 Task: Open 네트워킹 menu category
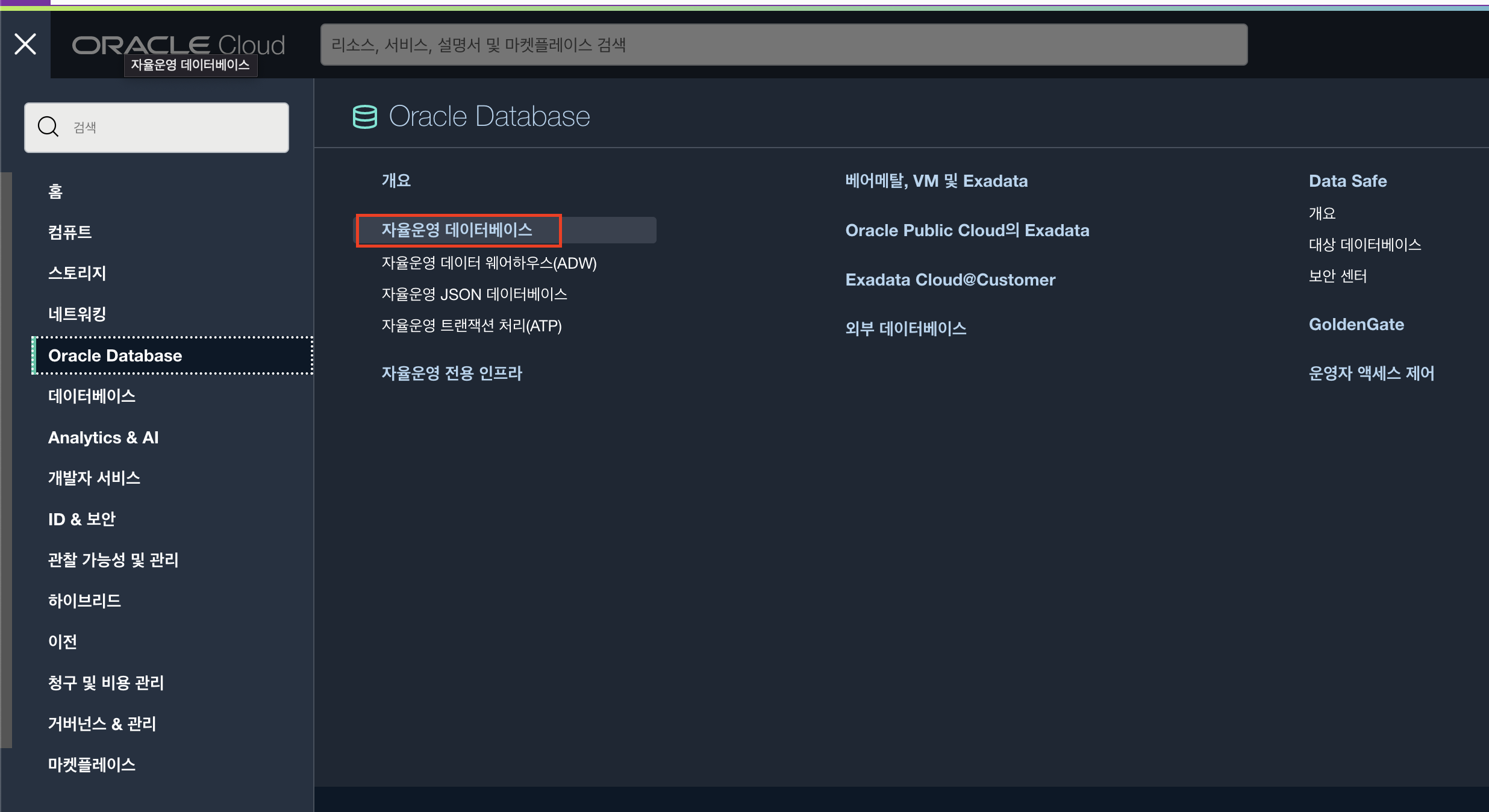coord(77,314)
